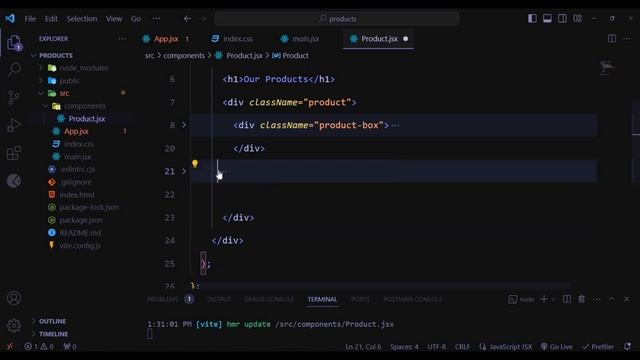Click the remote window icon in status bar
The width and height of the screenshot is (640, 360).
point(10,347)
